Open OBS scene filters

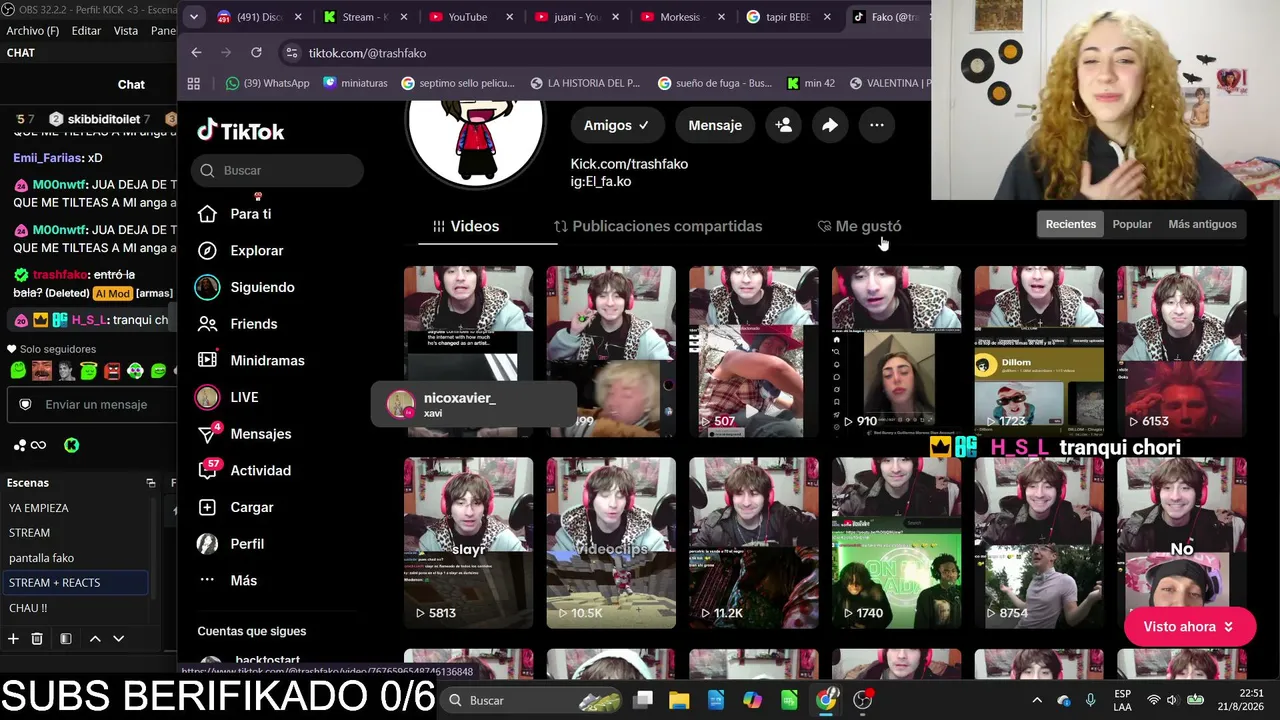click(x=65, y=639)
